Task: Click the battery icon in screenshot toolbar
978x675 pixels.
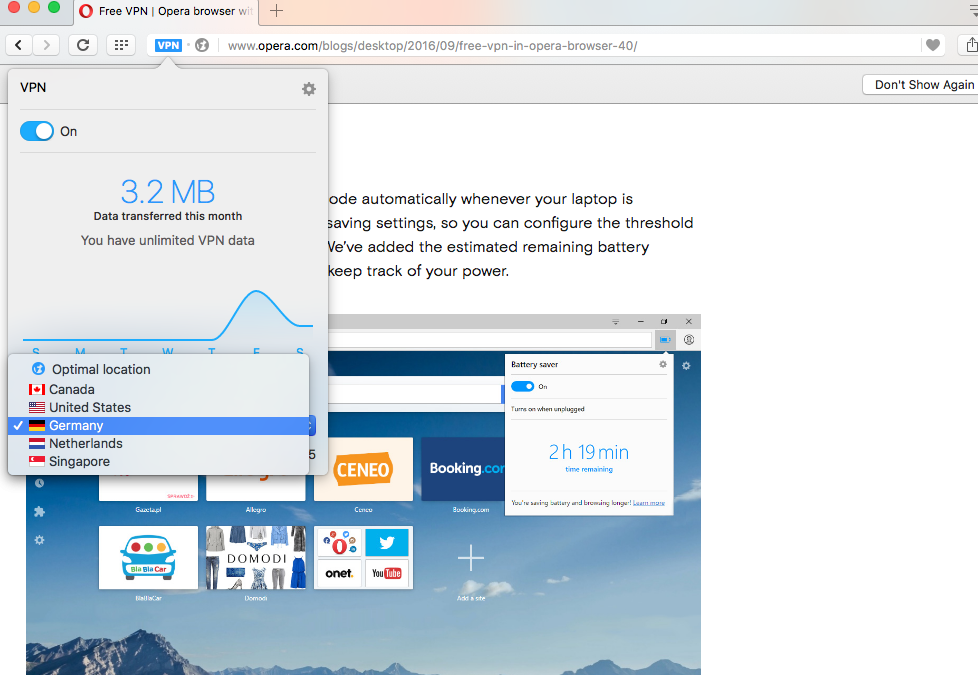Action: [x=665, y=339]
